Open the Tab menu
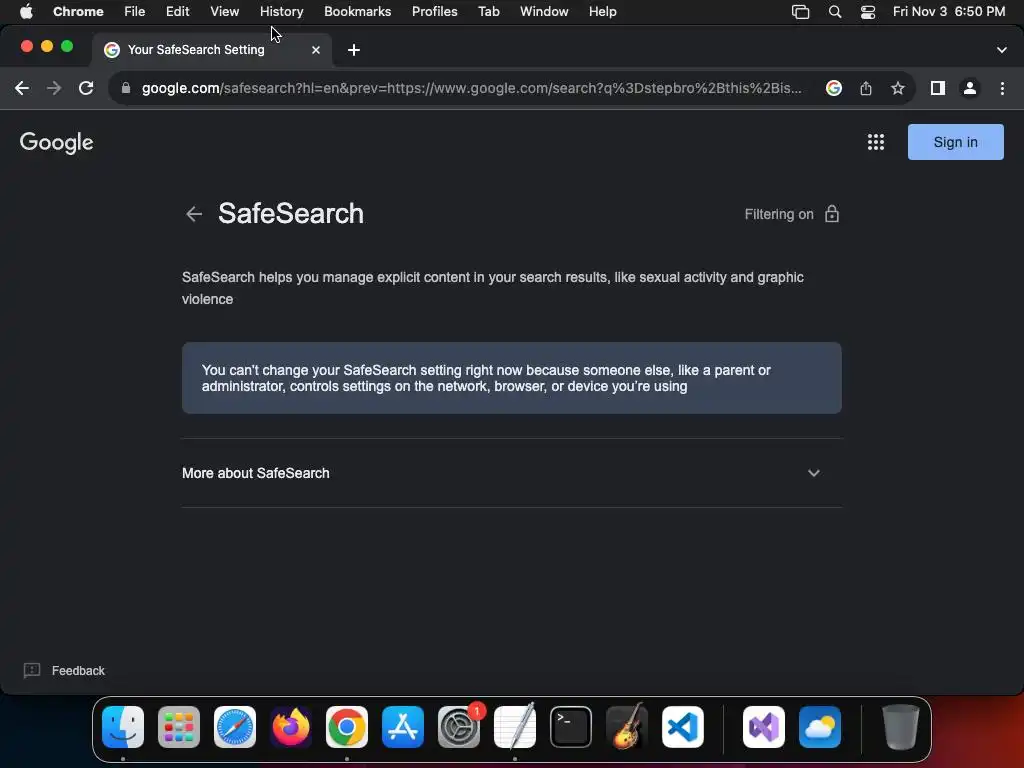The width and height of the screenshot is (1024, 768). [x=488, y=12]
